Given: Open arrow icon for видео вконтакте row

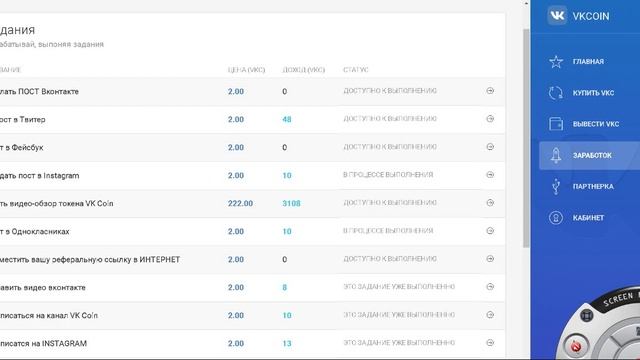Looking at the screenshot, I should point(490,287).
